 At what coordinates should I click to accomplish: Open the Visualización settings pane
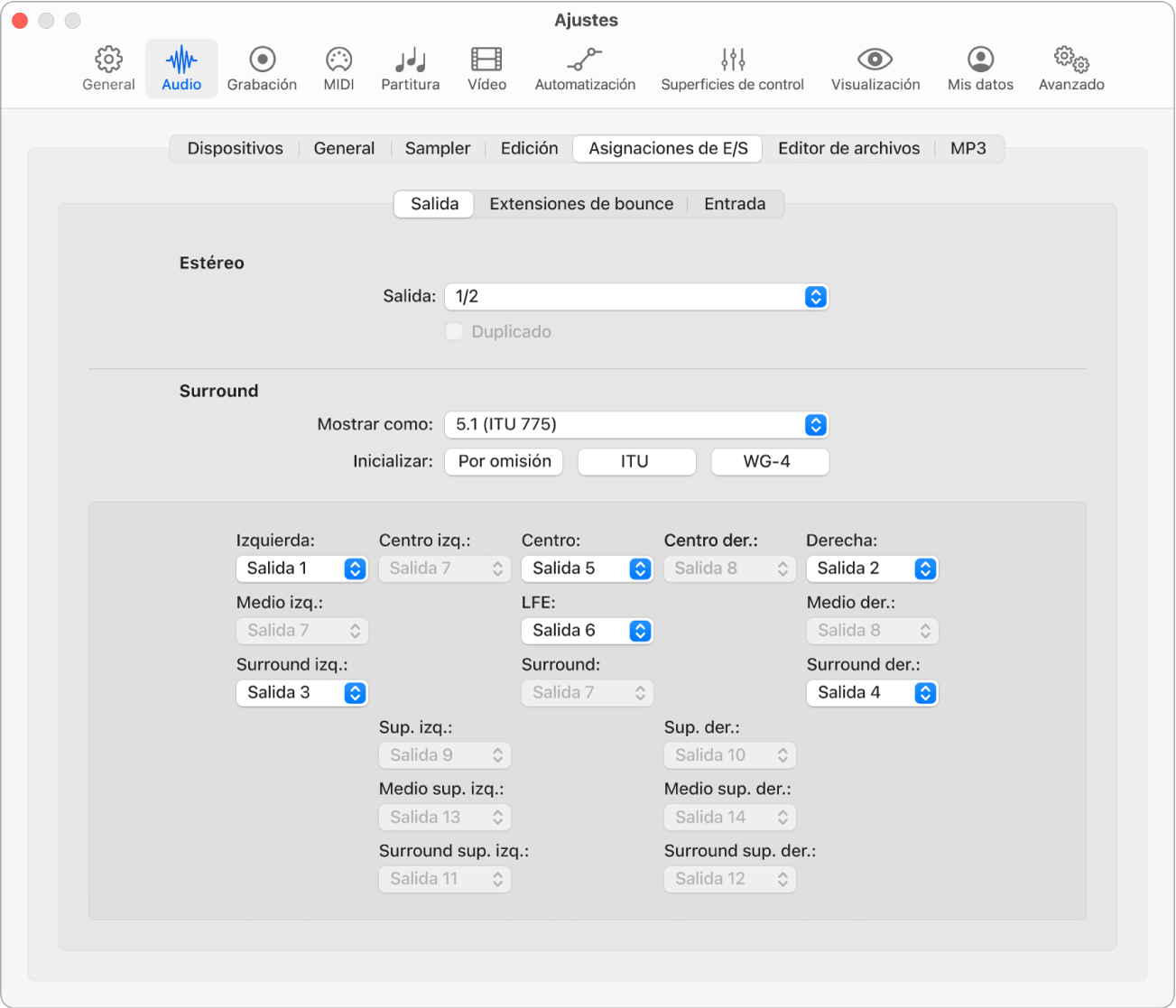click(875, 69)
